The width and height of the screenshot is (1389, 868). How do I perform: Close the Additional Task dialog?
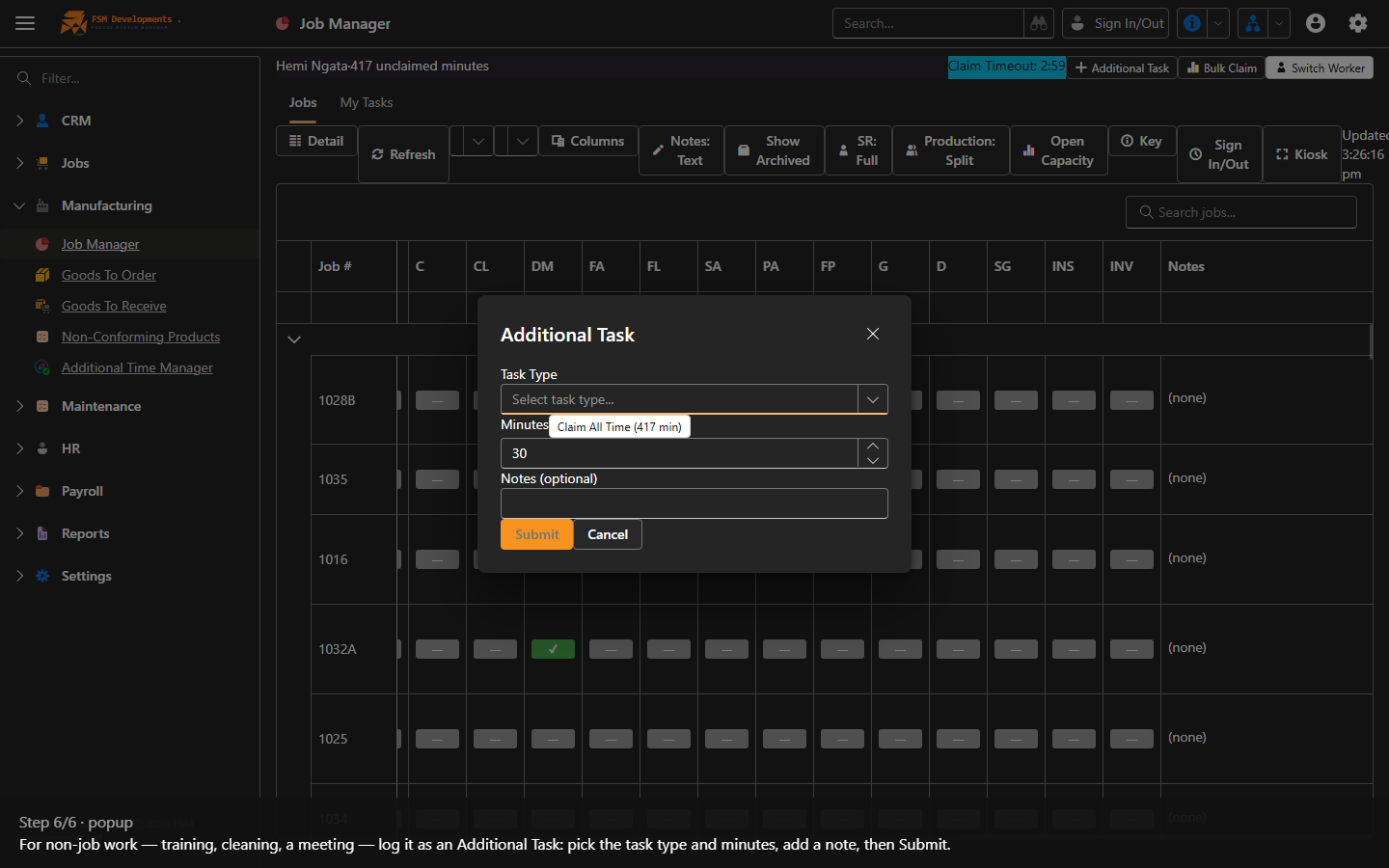coord(873,334)
